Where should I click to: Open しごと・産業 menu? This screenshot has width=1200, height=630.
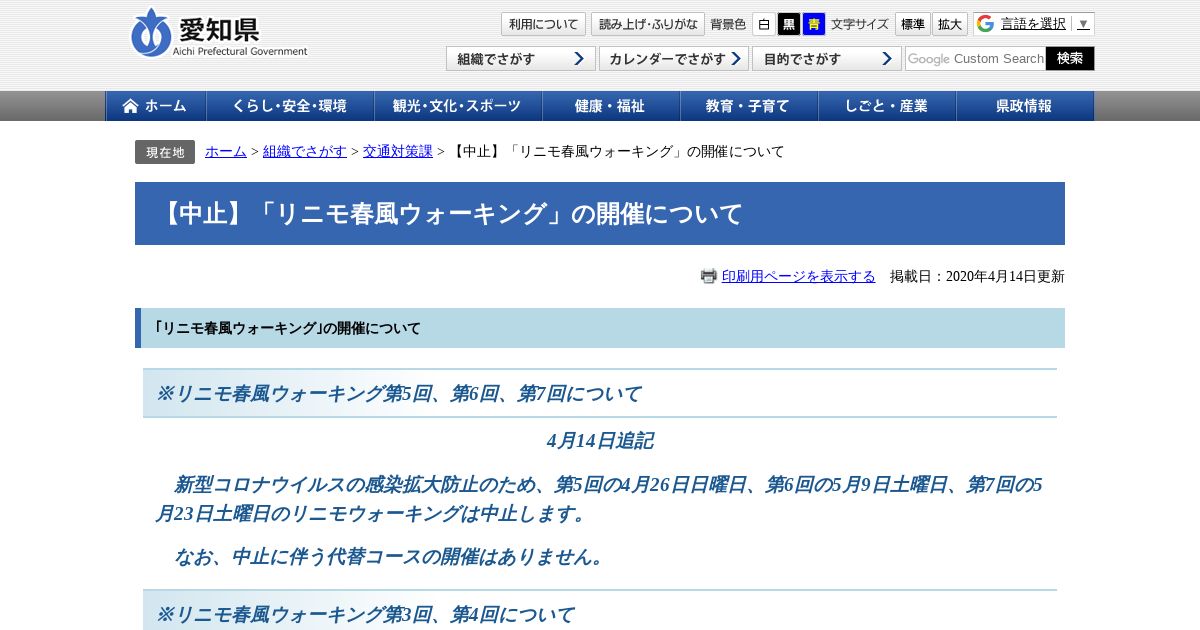[887, 106]
